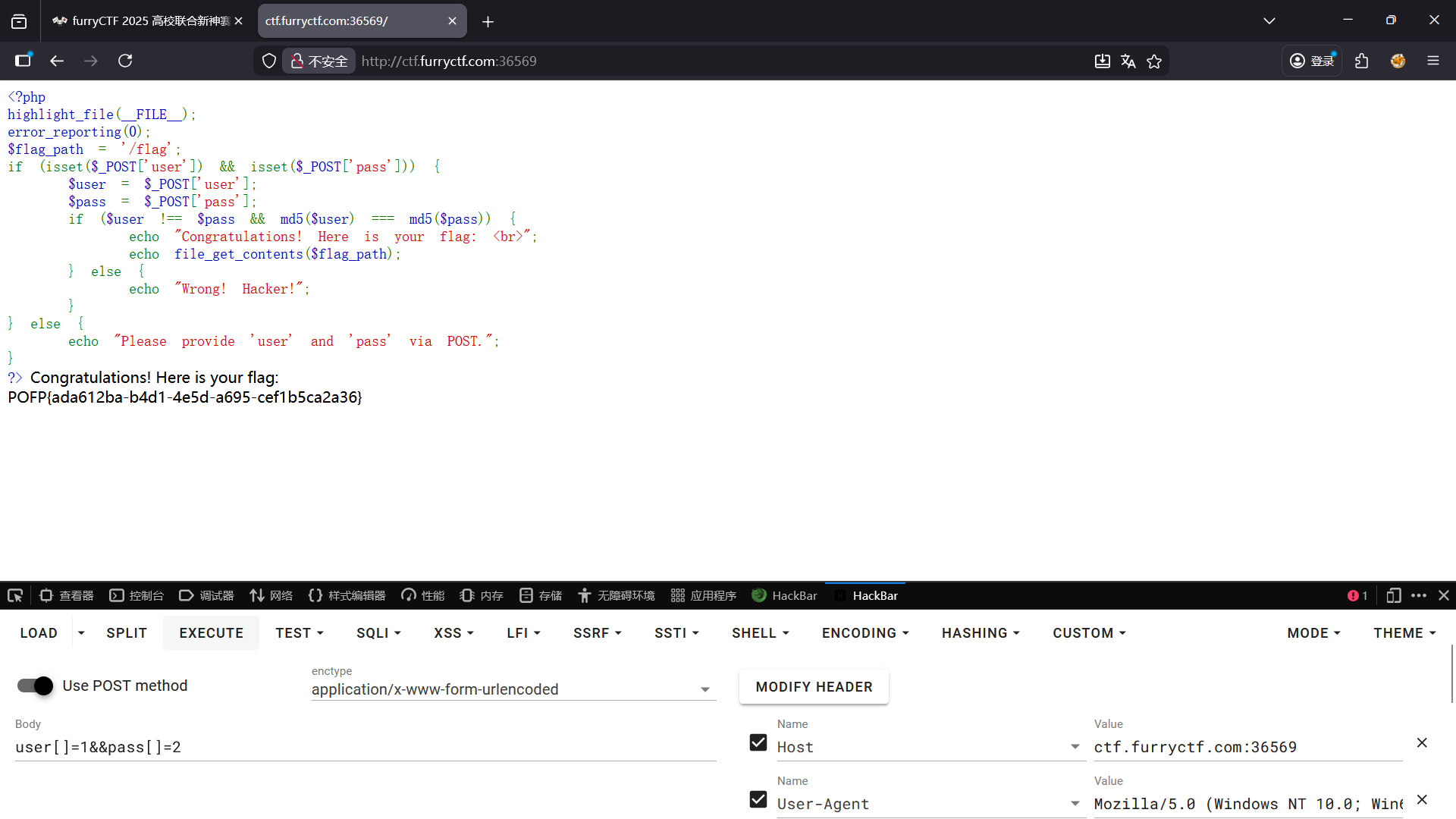Viewport: 1456px width, 819px height.
Task: Click the translate page icon
Action: (1128, 61)
